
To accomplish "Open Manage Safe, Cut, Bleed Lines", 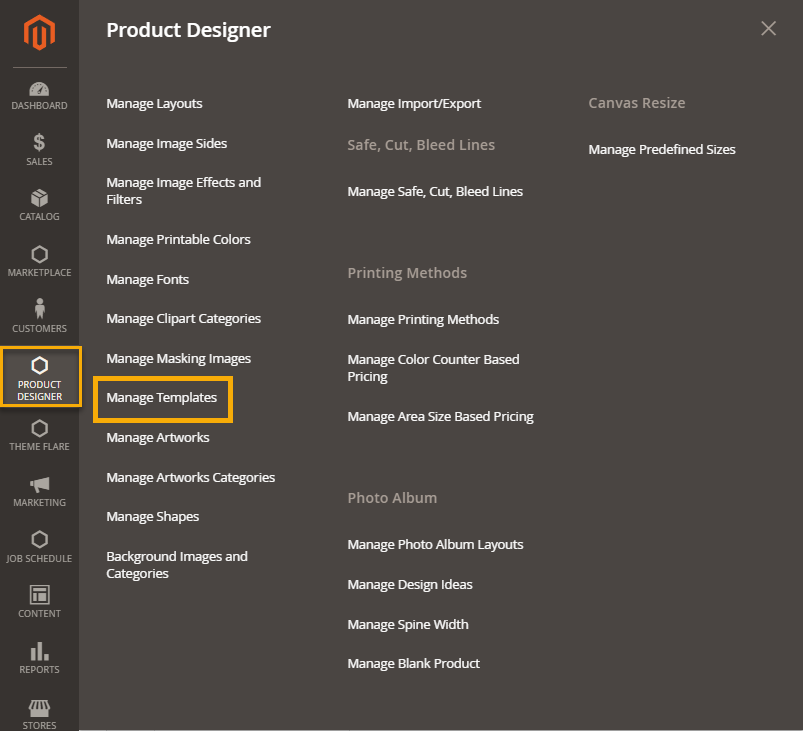I will coord(435,192).
